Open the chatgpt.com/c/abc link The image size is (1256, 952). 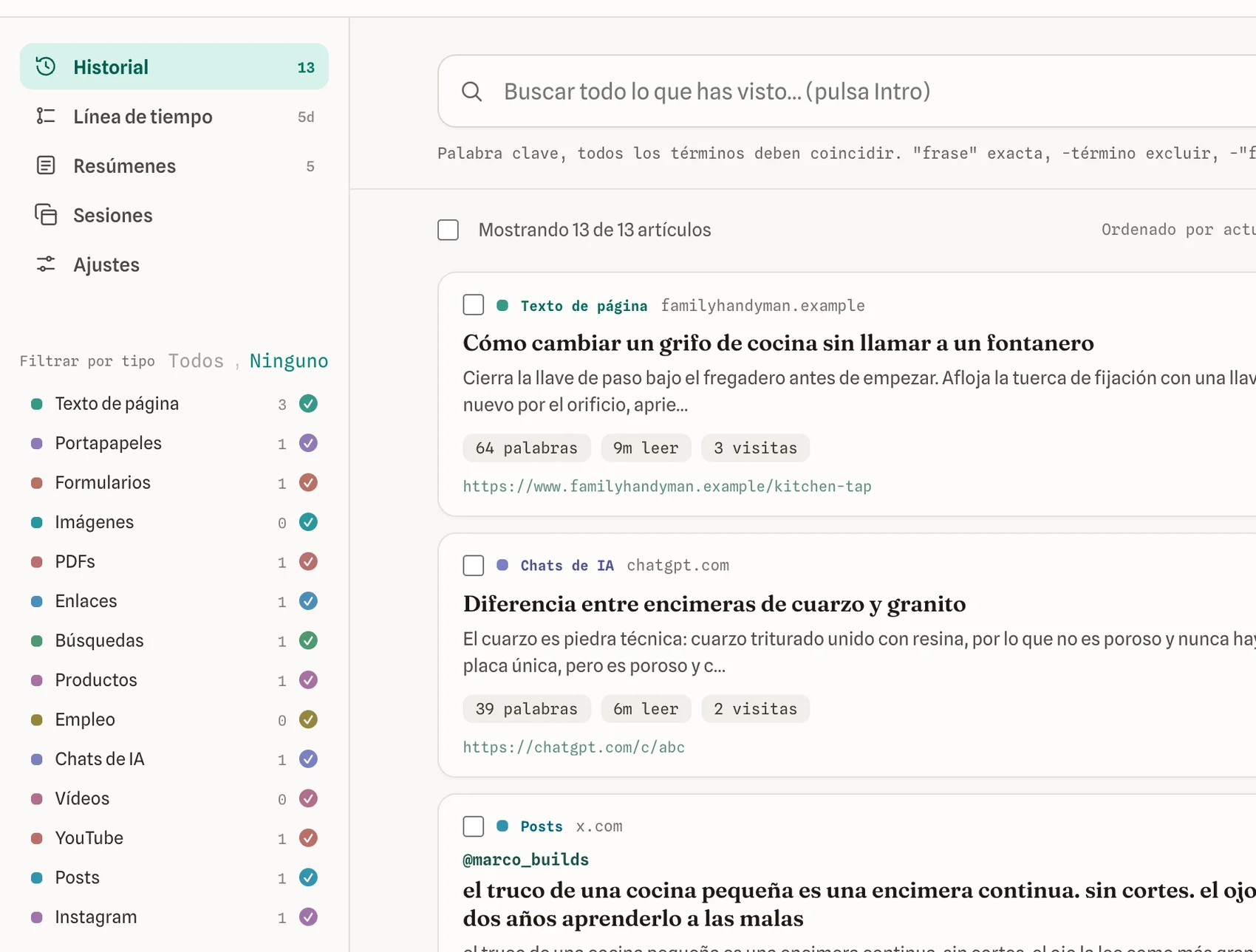coord(574,747)
